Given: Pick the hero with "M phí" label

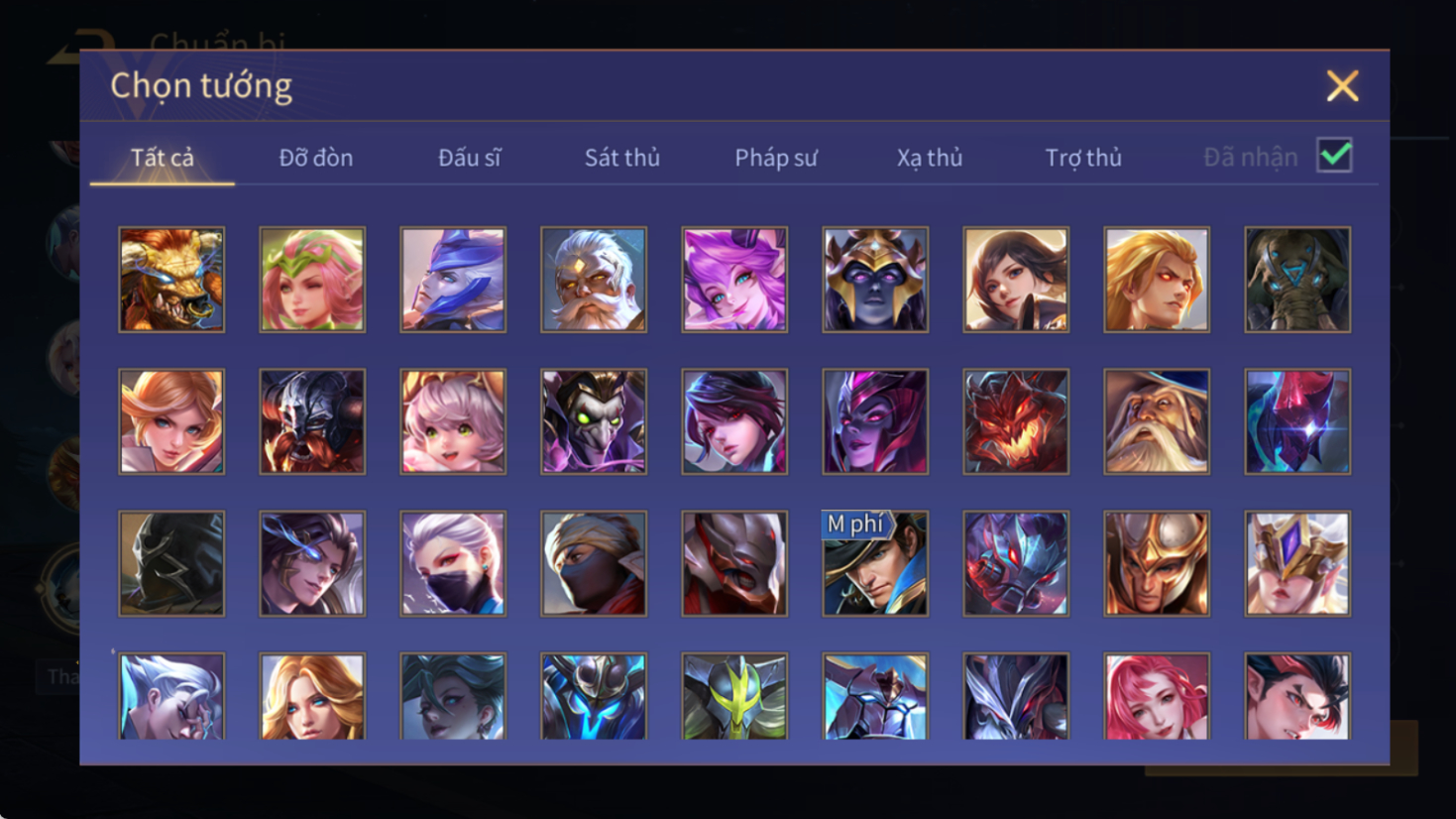Looking at the screenshot, I should click(x=875, y=563).
